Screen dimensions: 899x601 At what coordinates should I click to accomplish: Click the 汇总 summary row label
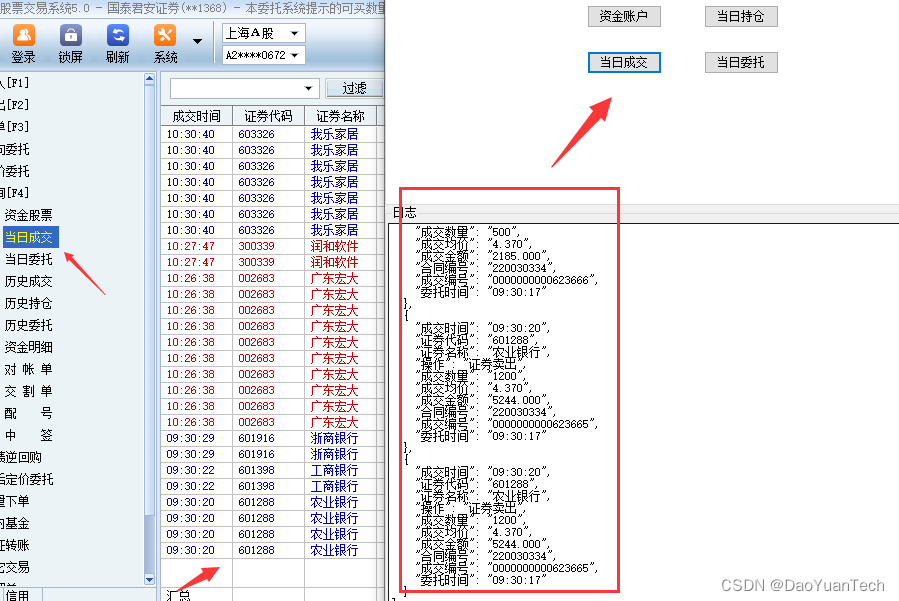(x=178, y=595)
